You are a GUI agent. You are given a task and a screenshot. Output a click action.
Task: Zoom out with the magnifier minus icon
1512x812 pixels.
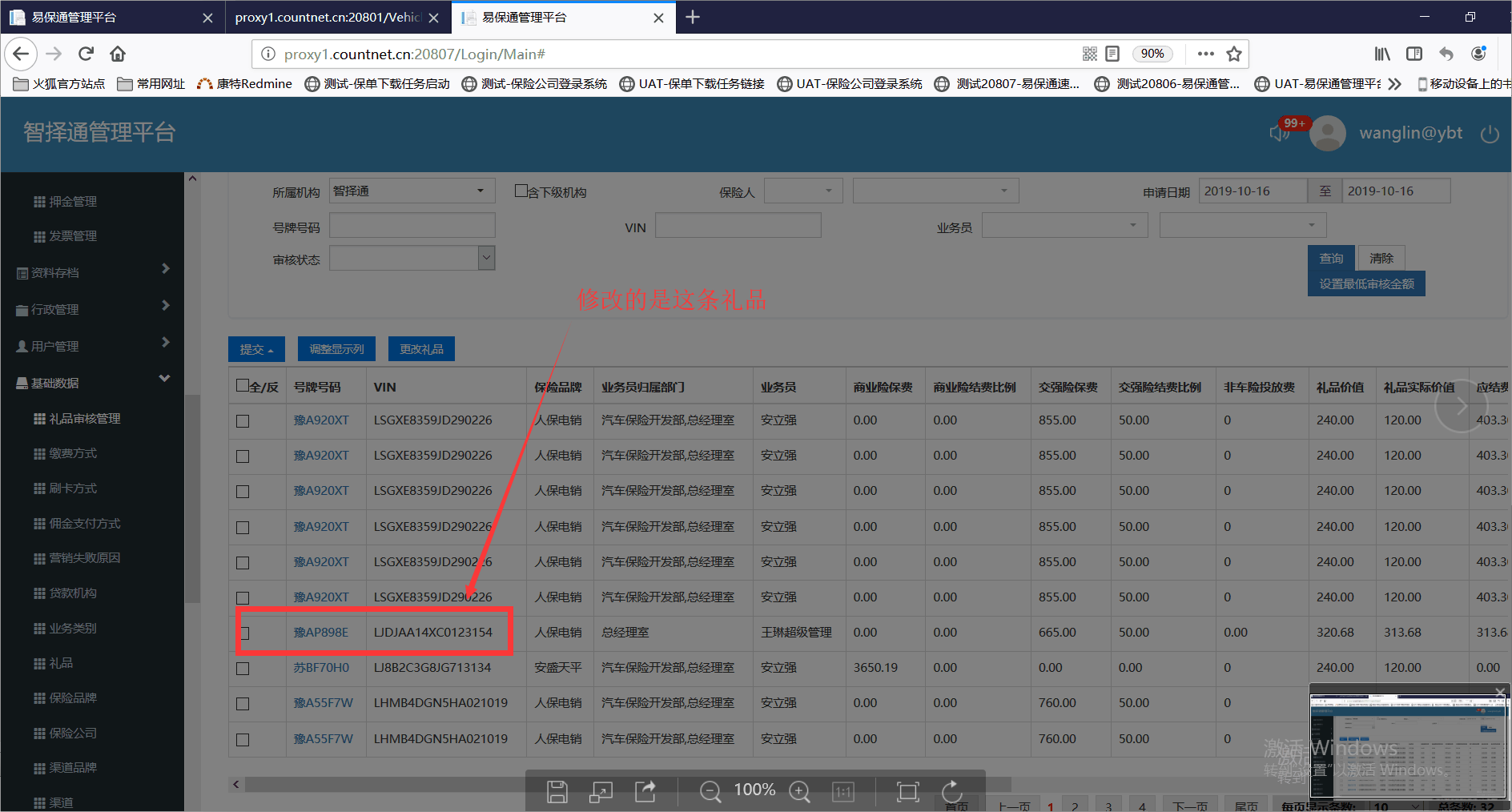(710, 791)
